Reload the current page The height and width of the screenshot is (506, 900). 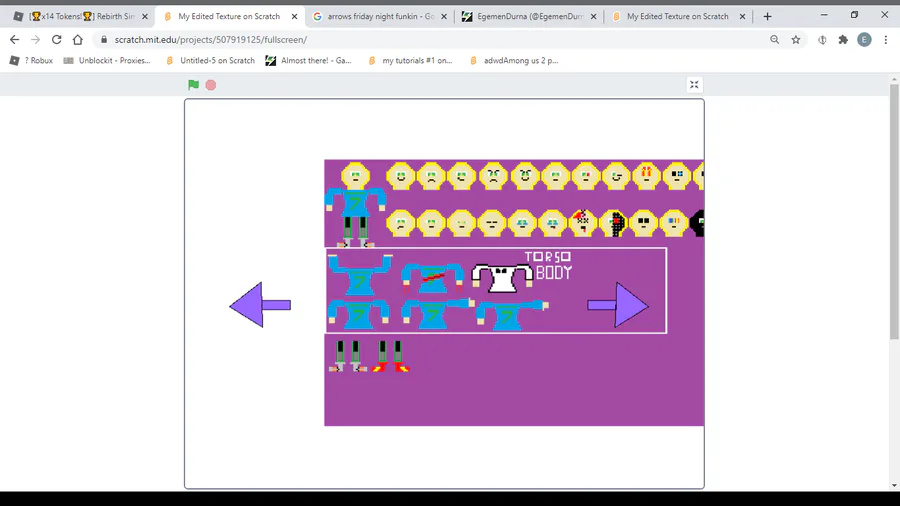56,40
